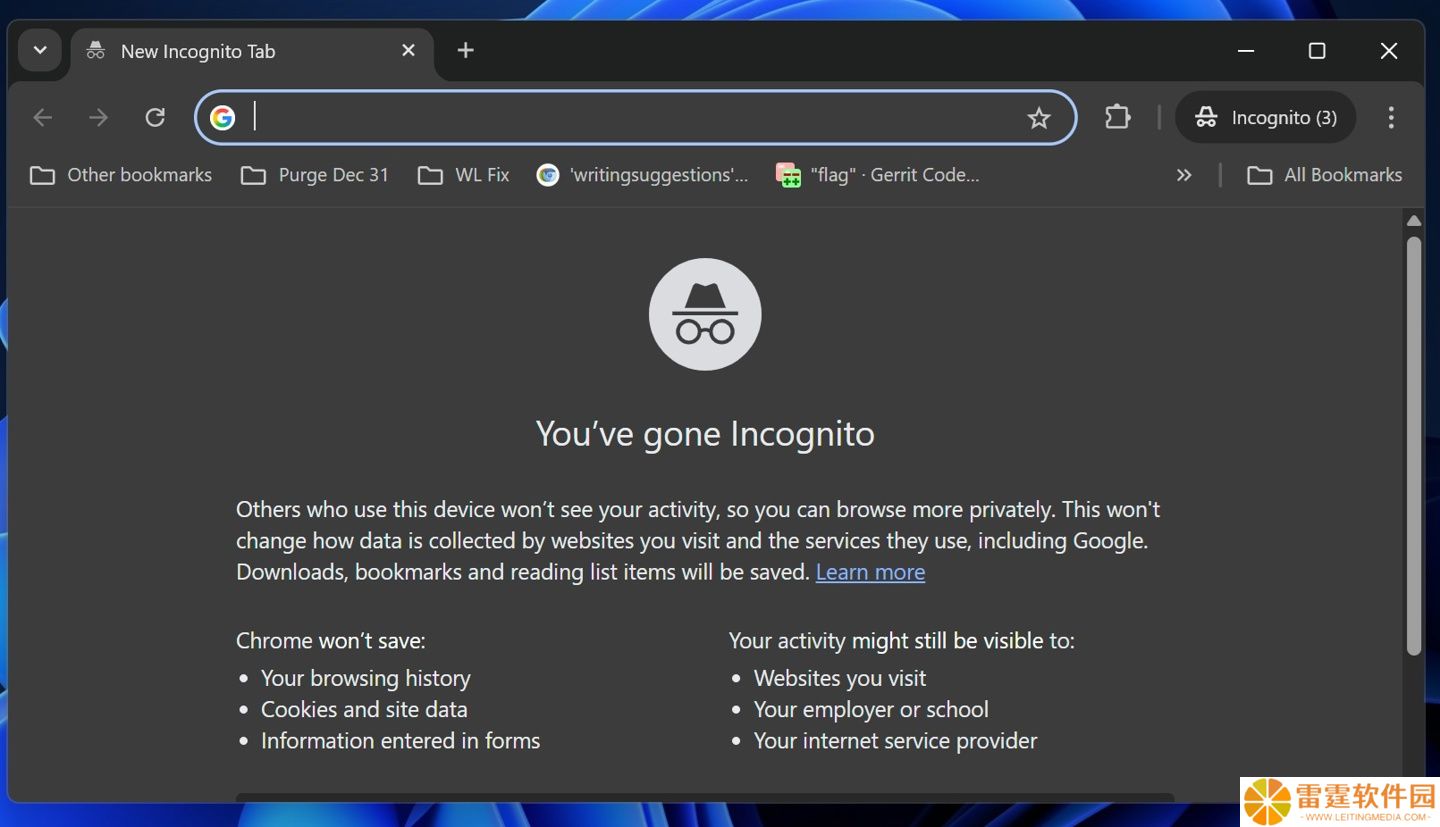Click "Information entered in forms" item
1440x827 pixels.
(401, 740)
